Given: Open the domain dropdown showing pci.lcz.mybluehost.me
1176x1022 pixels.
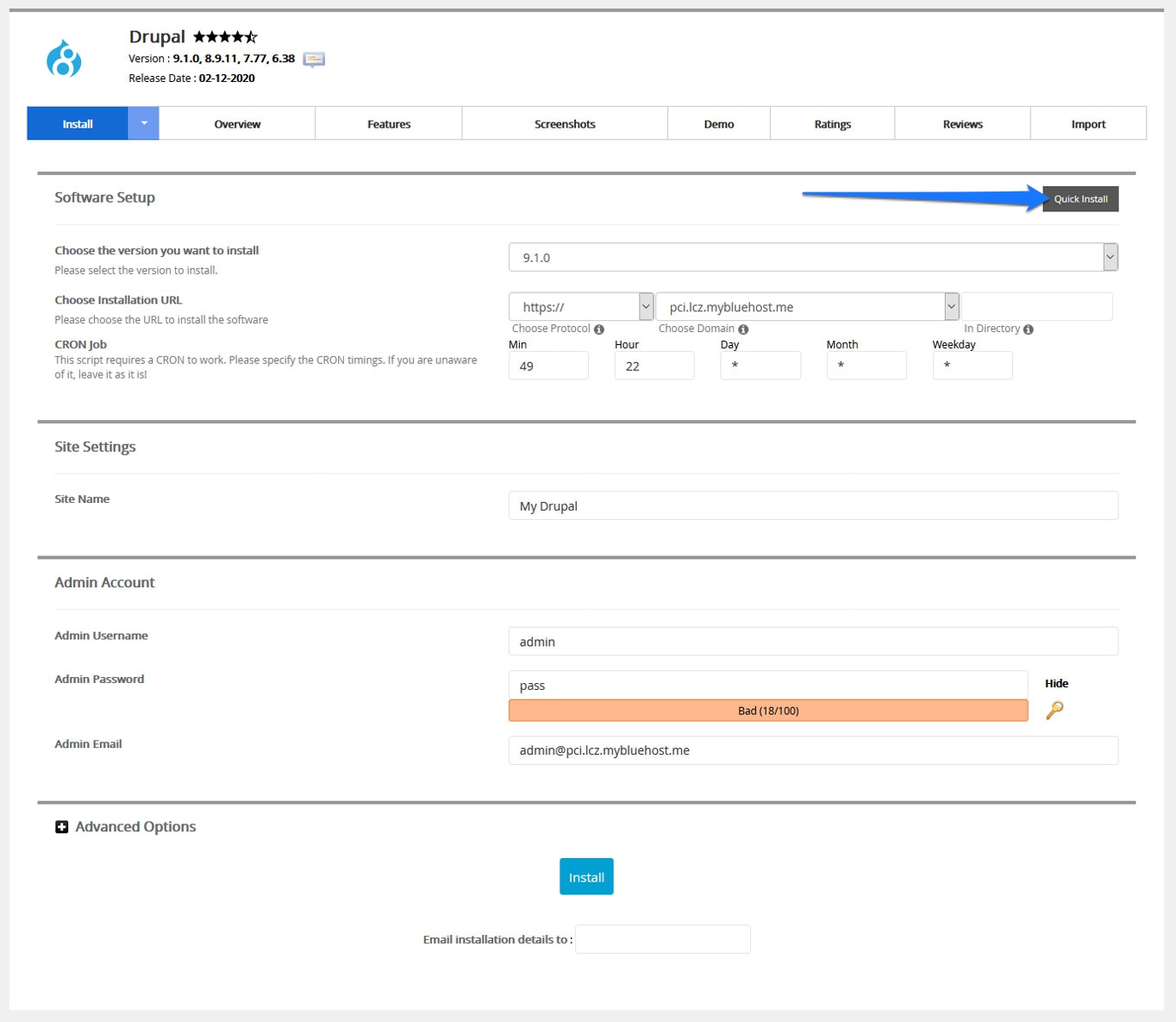Looking at the screenshot, I should point(807,306).
